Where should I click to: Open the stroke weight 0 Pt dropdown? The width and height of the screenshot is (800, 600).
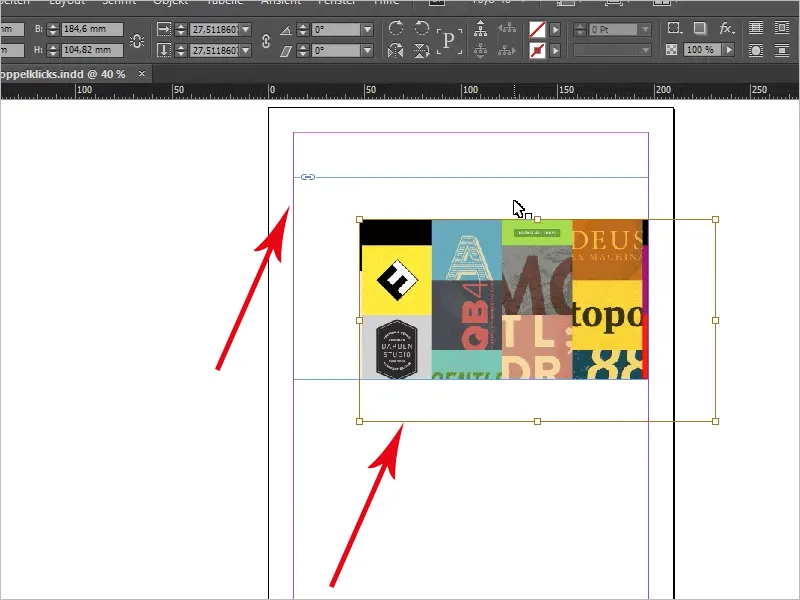click(645, 30)
